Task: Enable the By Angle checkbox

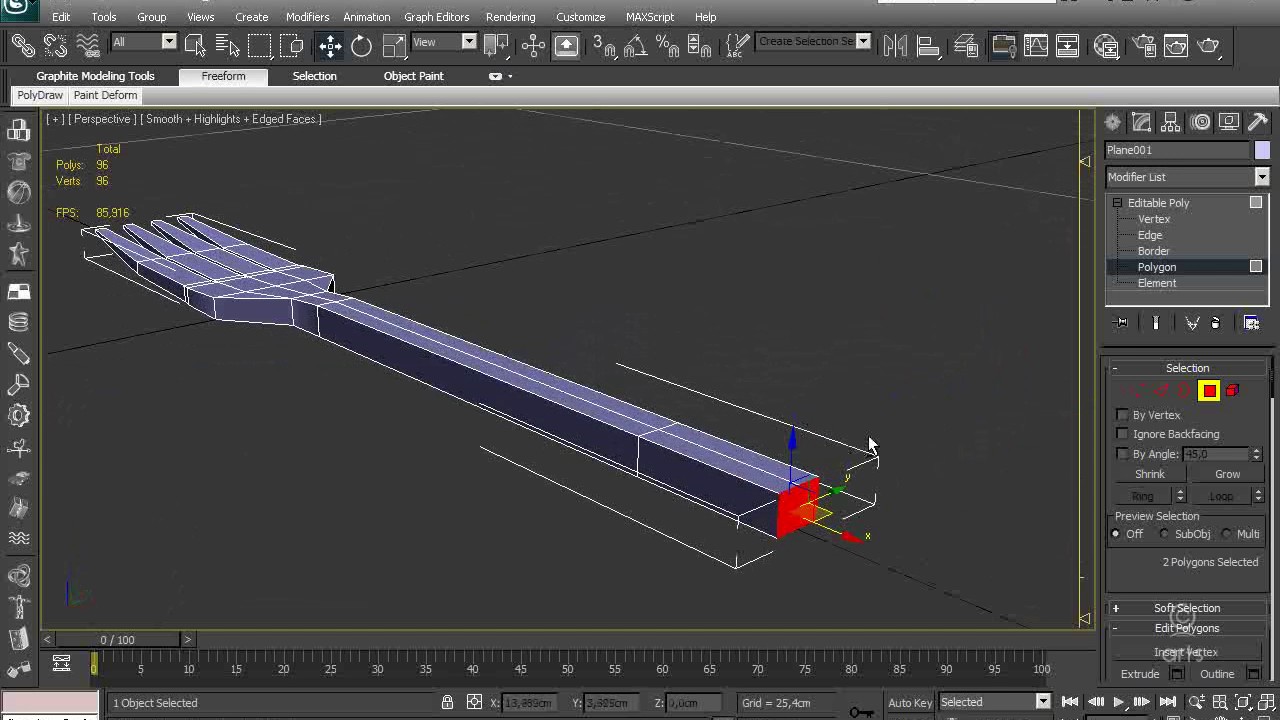Action: tap(1122, 454)
